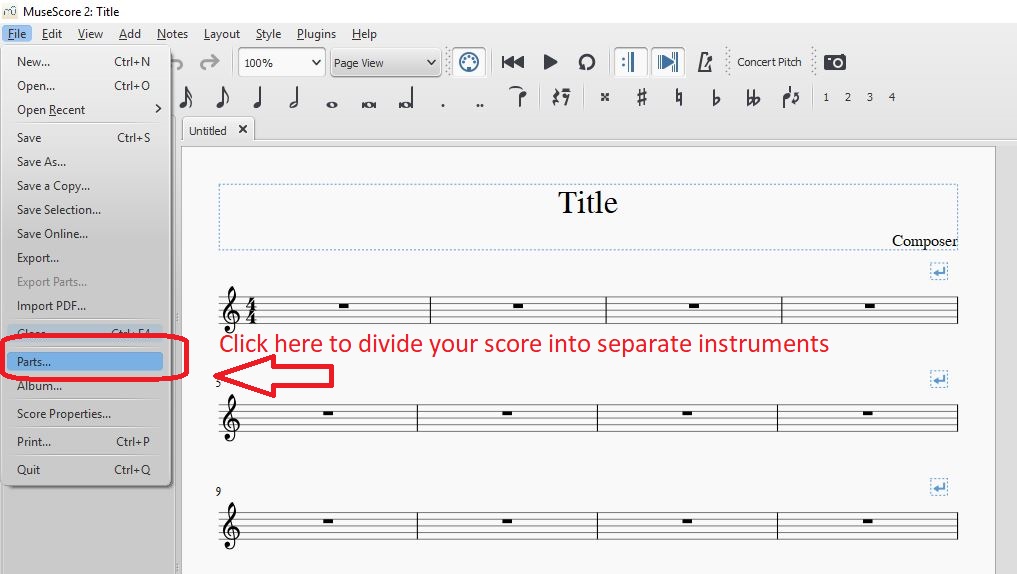Select the half note duration

[x=294, y=98]
